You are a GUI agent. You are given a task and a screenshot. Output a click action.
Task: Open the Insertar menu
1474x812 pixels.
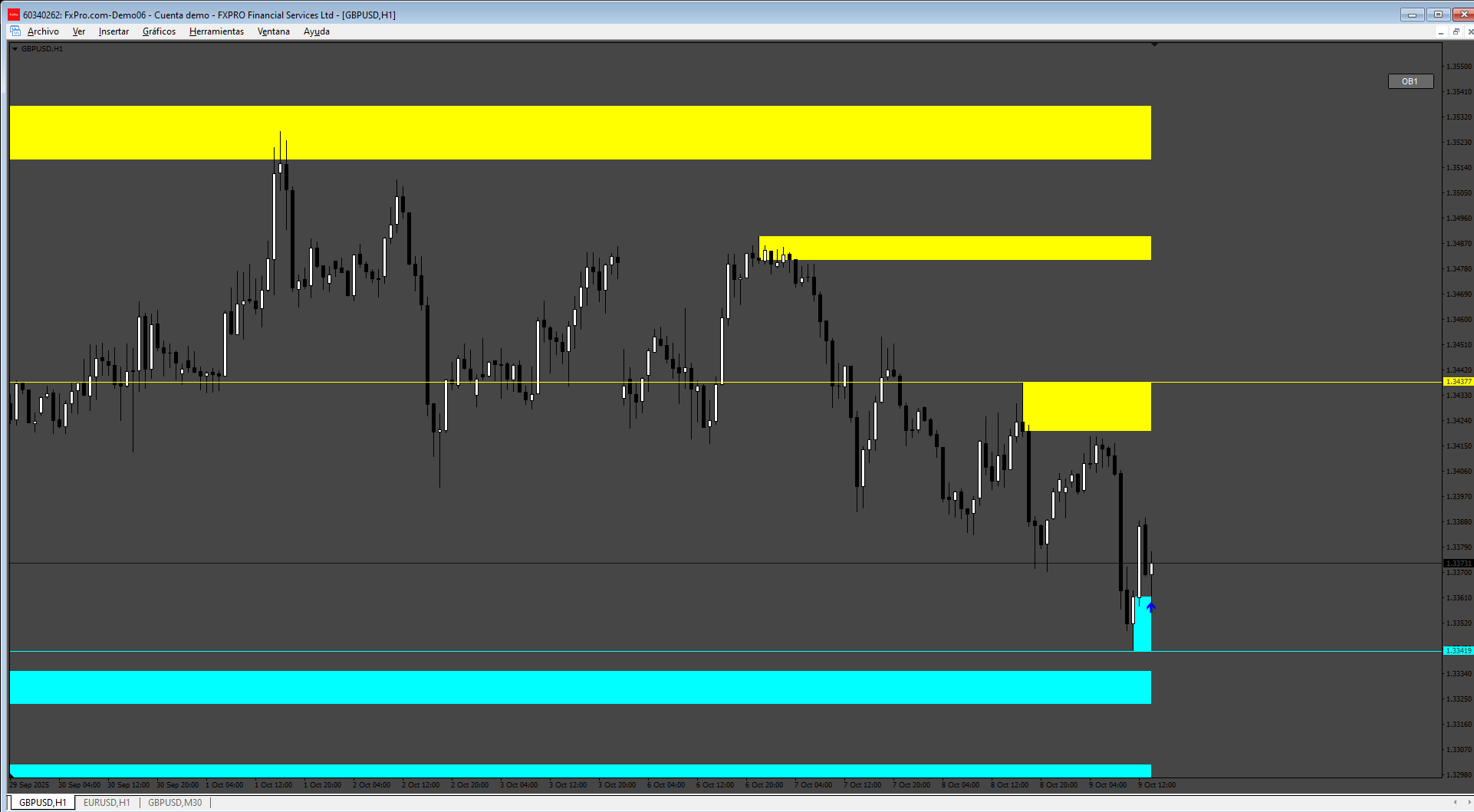[x=114, y=31]
